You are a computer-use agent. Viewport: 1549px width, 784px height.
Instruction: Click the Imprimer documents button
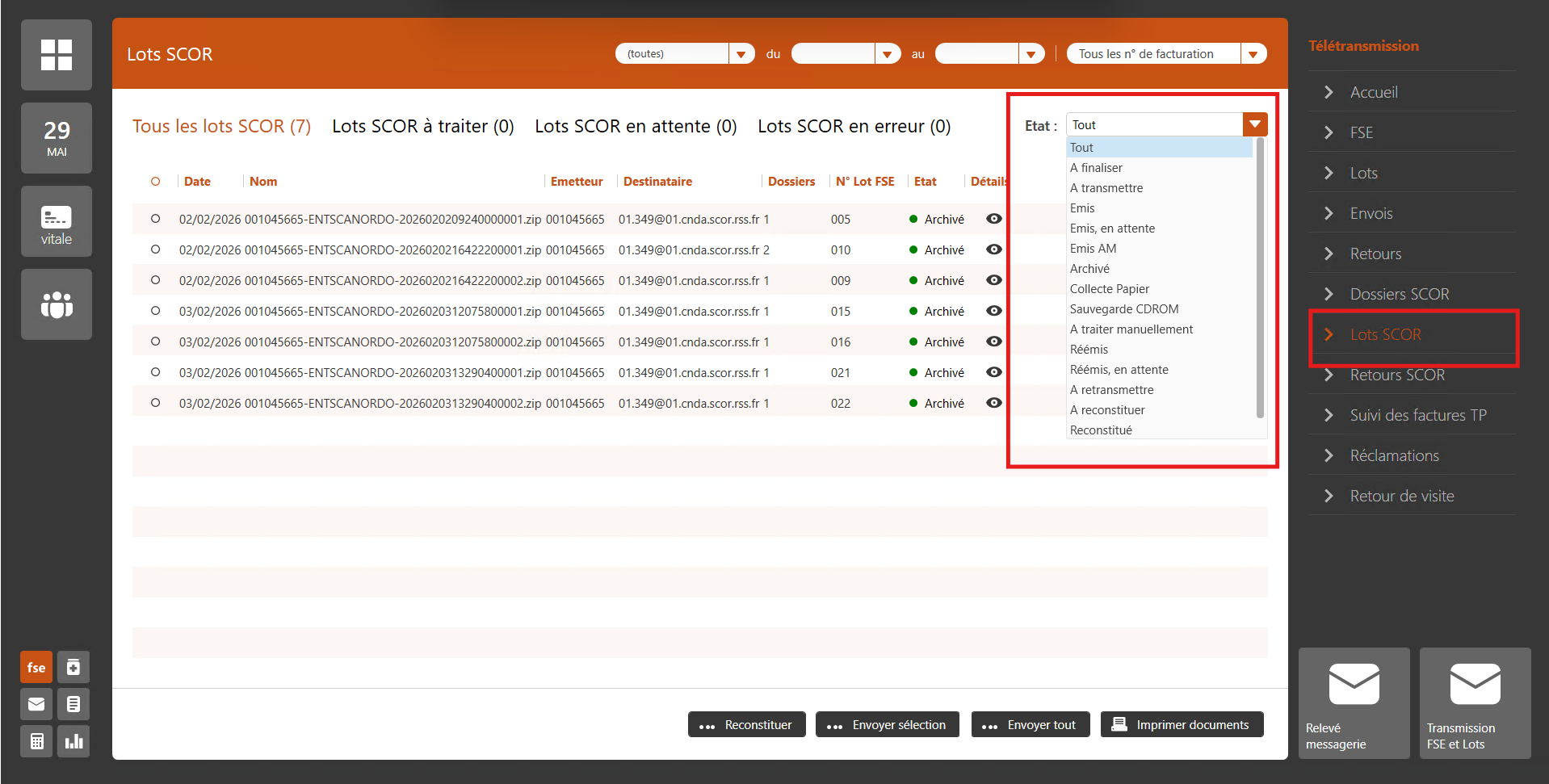tap(1182, 724)
